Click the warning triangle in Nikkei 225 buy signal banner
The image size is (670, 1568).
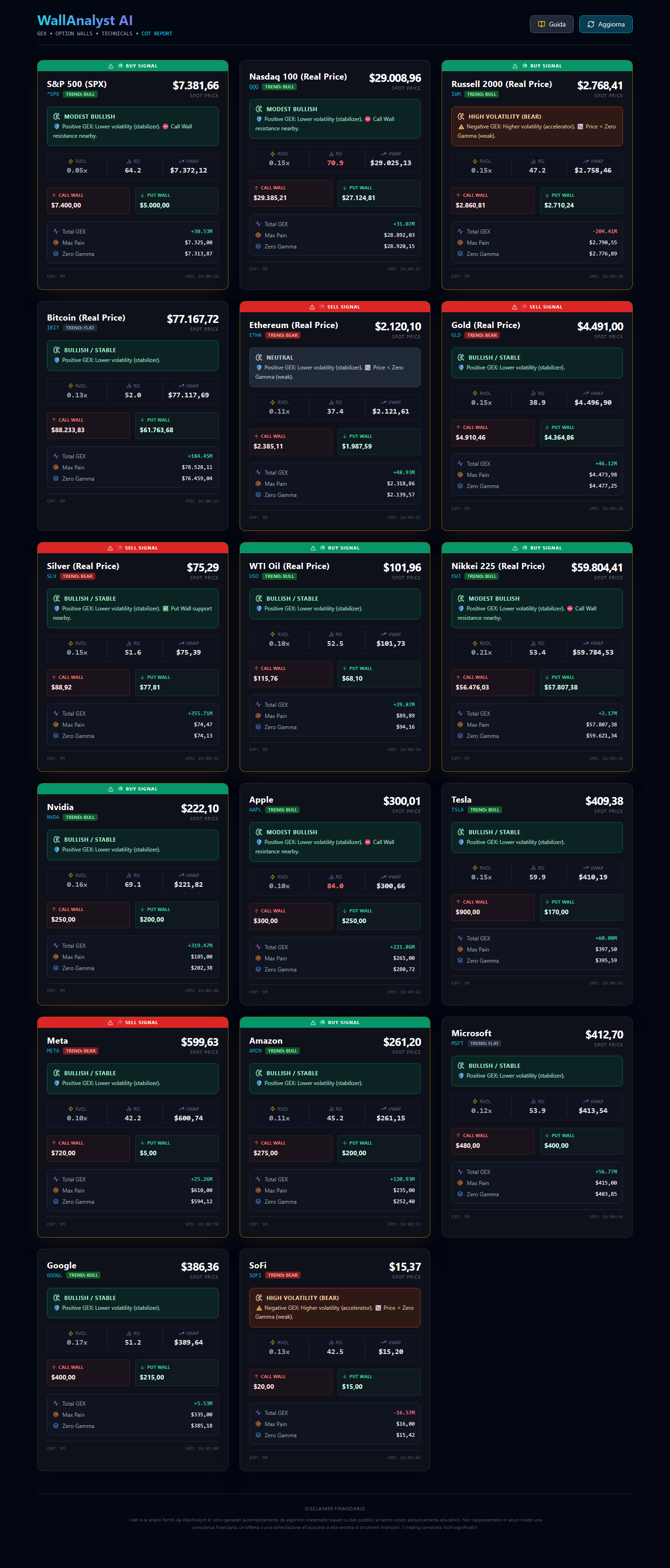click(x=515, y=549)
